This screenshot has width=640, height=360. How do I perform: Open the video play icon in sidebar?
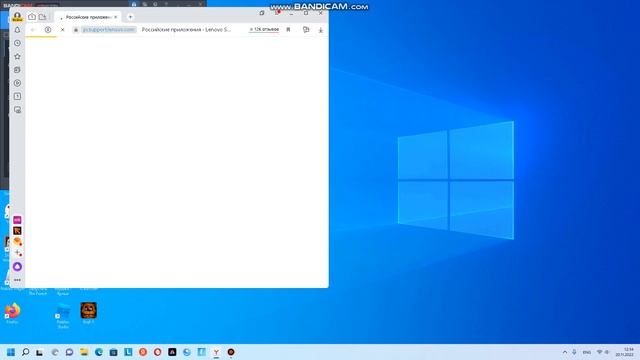[x=17, y=83]
